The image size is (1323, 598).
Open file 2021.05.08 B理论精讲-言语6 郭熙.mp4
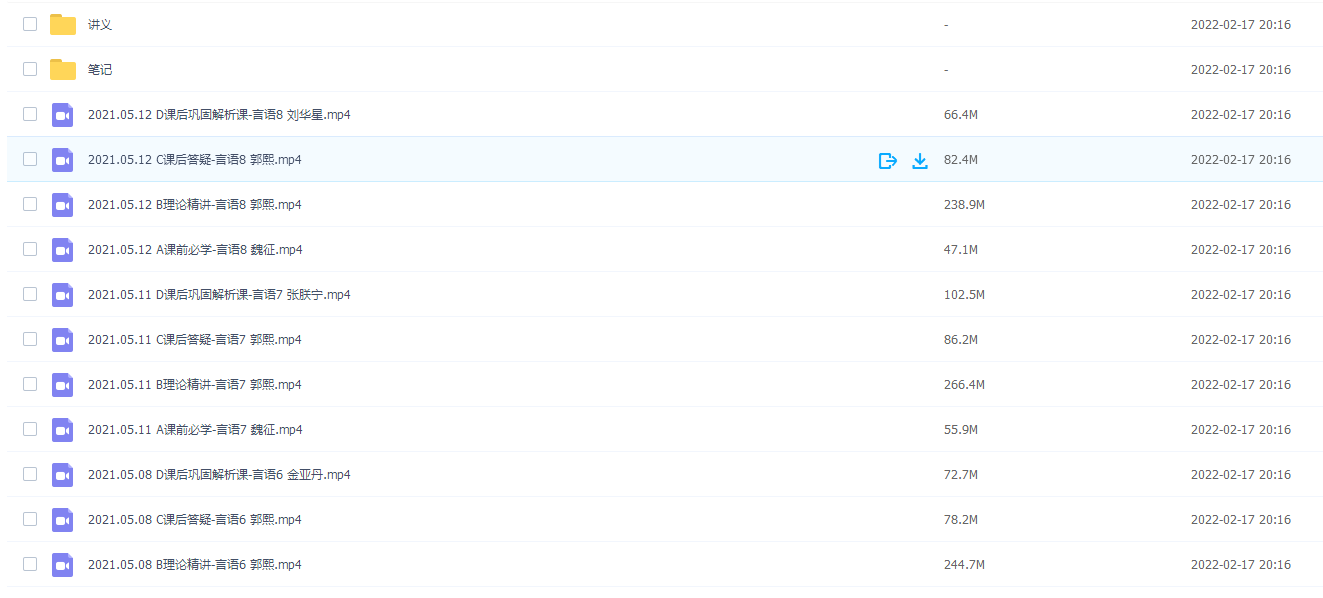[x=195, y=565]
